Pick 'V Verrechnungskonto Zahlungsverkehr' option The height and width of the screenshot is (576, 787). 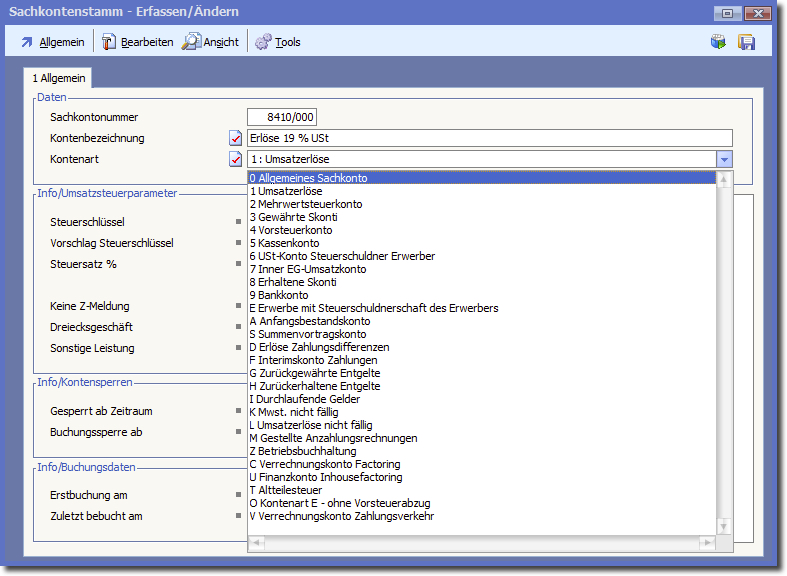tap(342, 516)
